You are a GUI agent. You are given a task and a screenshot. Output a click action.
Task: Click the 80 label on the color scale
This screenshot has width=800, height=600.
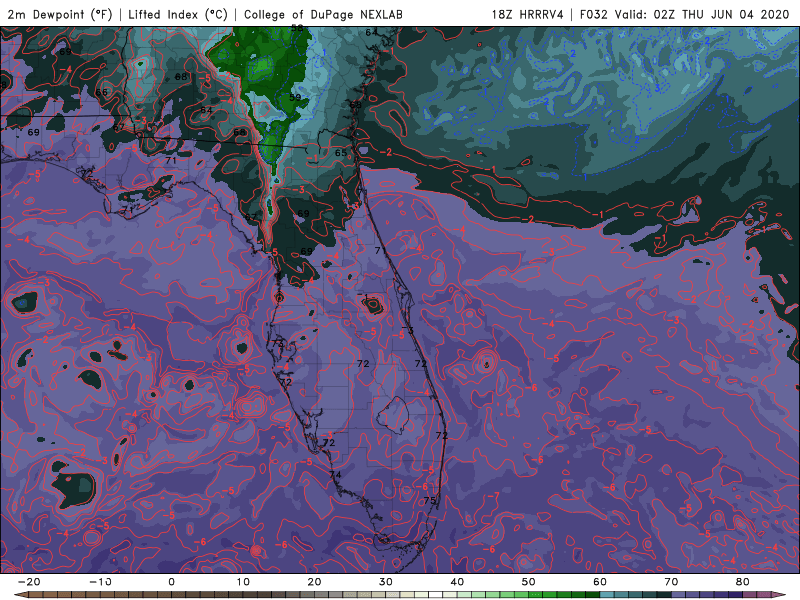pyautogui.click(x=743, y=582)
